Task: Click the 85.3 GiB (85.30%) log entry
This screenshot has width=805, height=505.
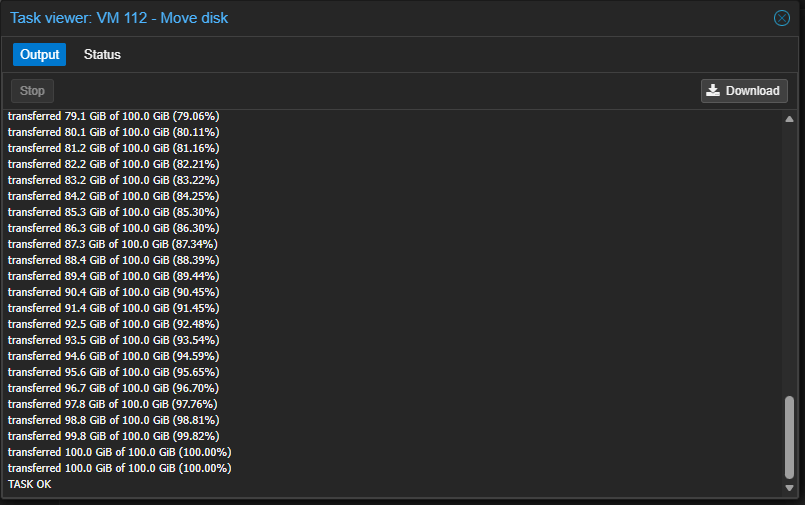Action: 113,212
